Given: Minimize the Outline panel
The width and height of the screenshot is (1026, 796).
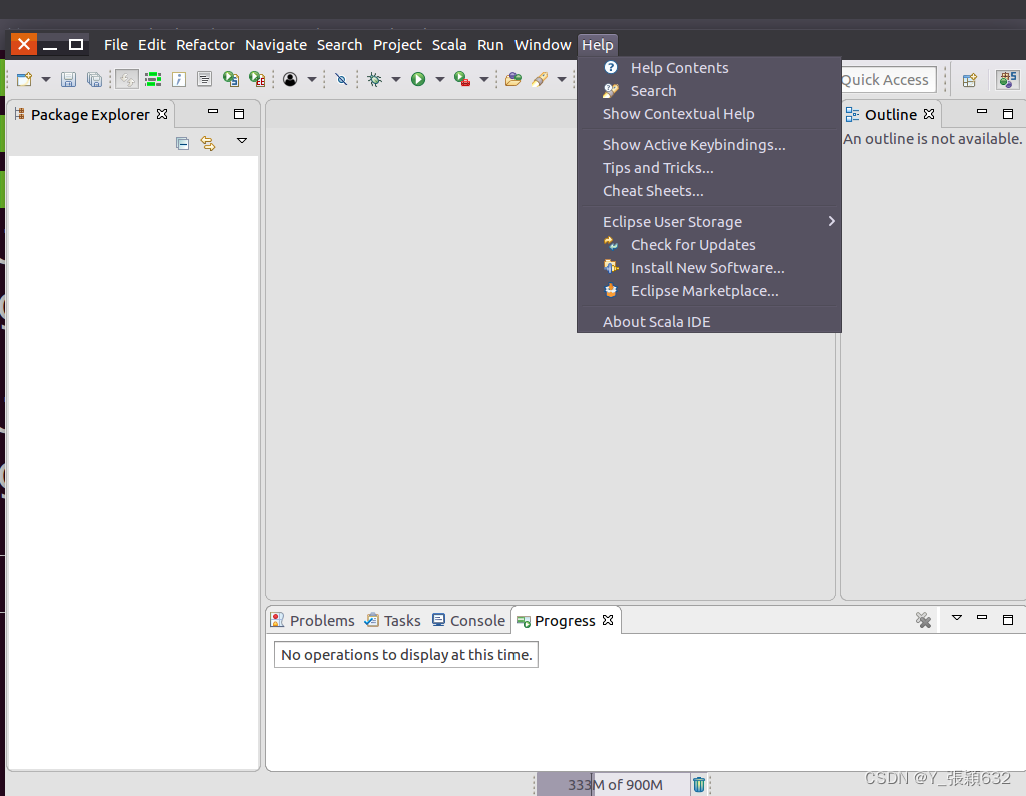Looking at the screenshot, I should coord(982,111).
